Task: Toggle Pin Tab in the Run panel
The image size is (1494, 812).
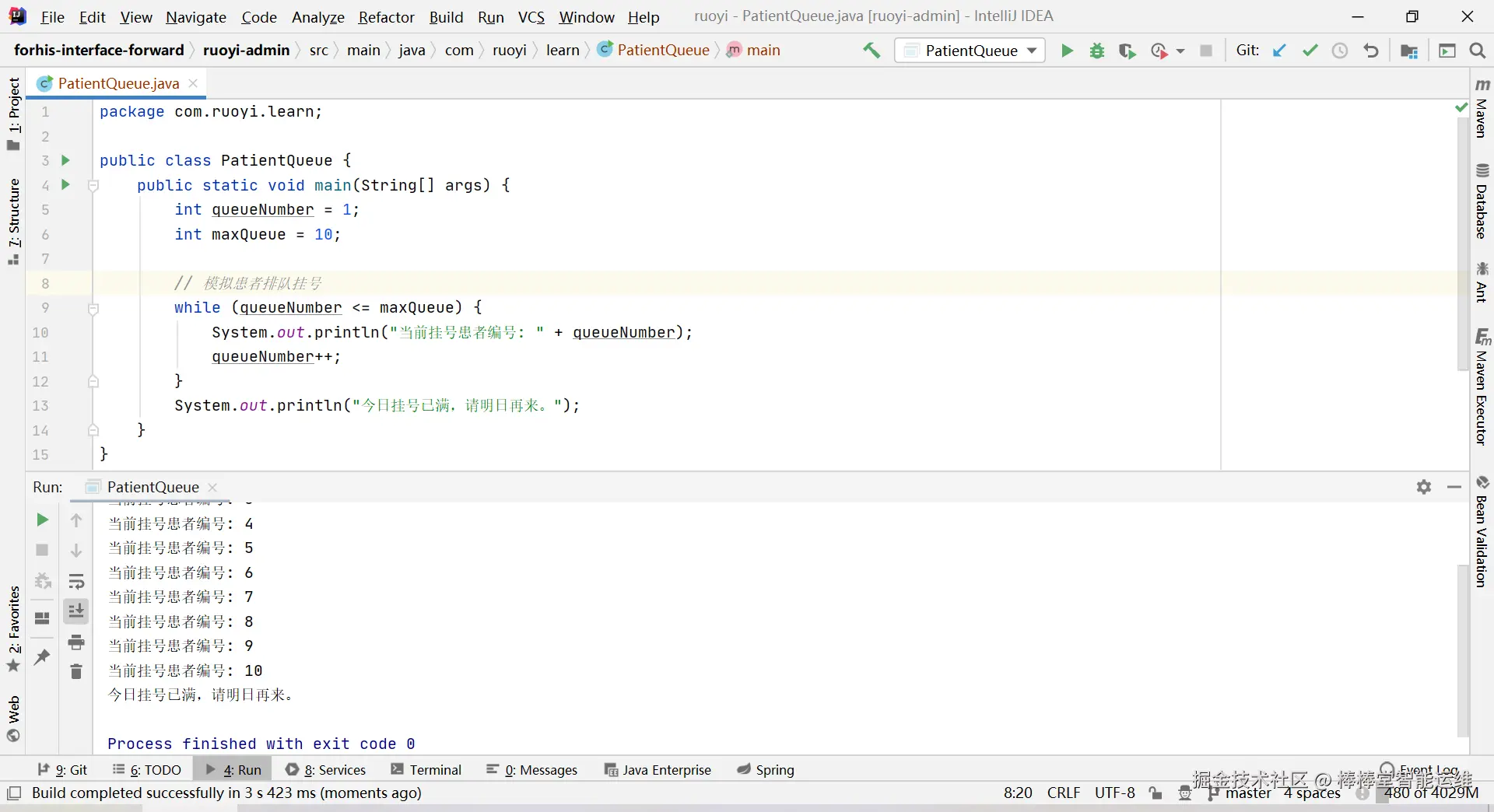Action: (x=42, y=657)
